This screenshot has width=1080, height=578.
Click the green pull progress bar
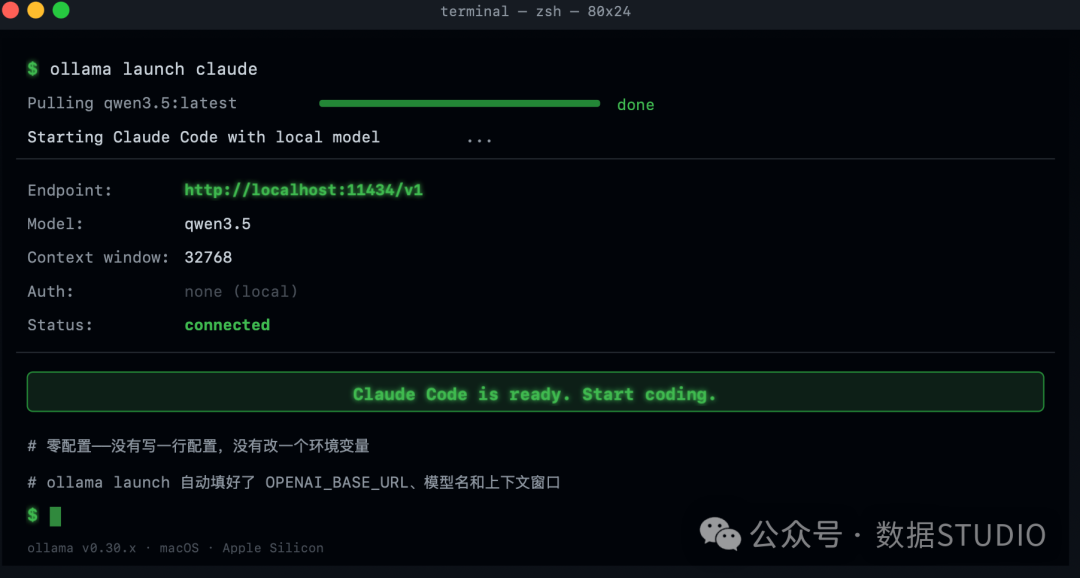tap(459, 103)
